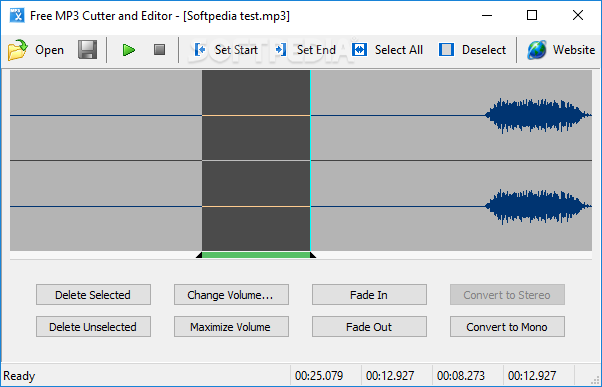Apply Fade Out to the selection
This screenshot has height=387, width=602.
click(x=369, y=327)
